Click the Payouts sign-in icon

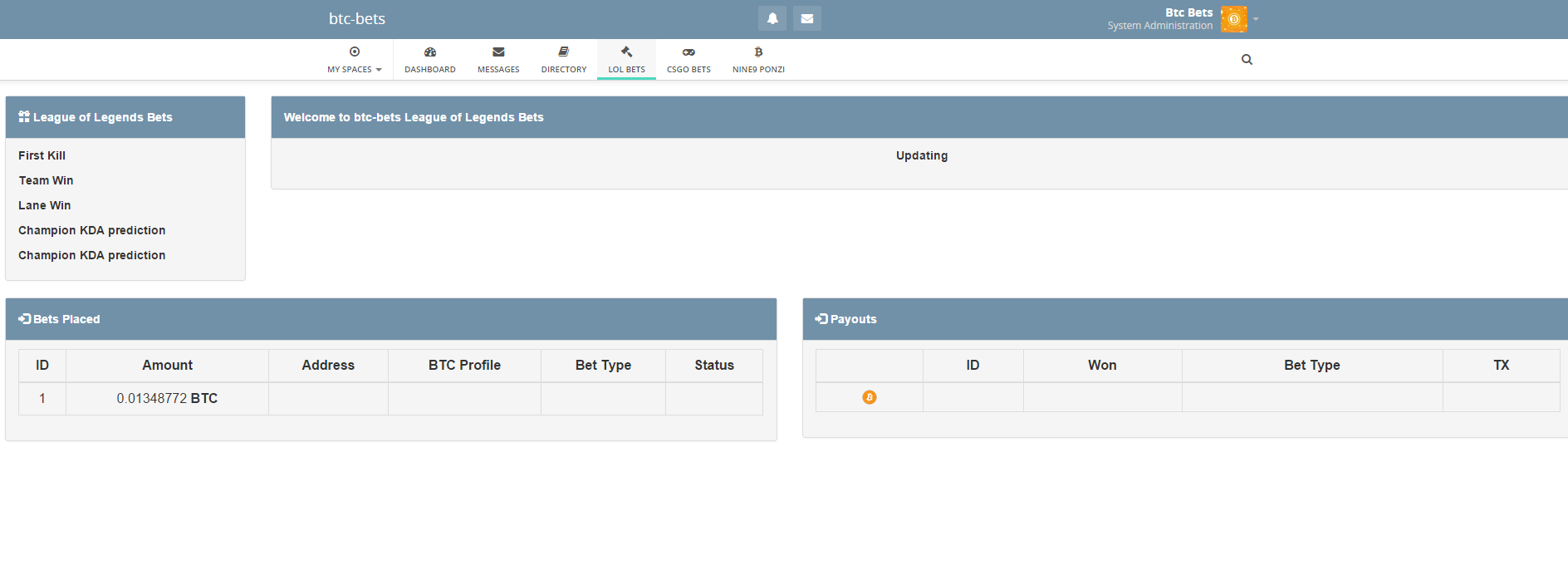(821, 318)
